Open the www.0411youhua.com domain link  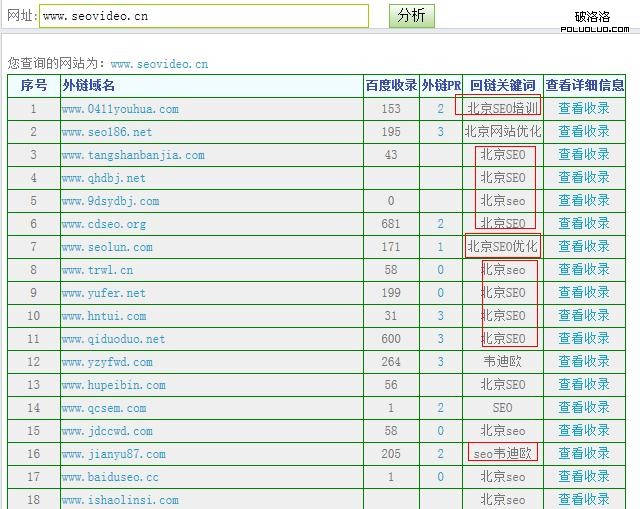pyautogui.click(x=120, y=109)
